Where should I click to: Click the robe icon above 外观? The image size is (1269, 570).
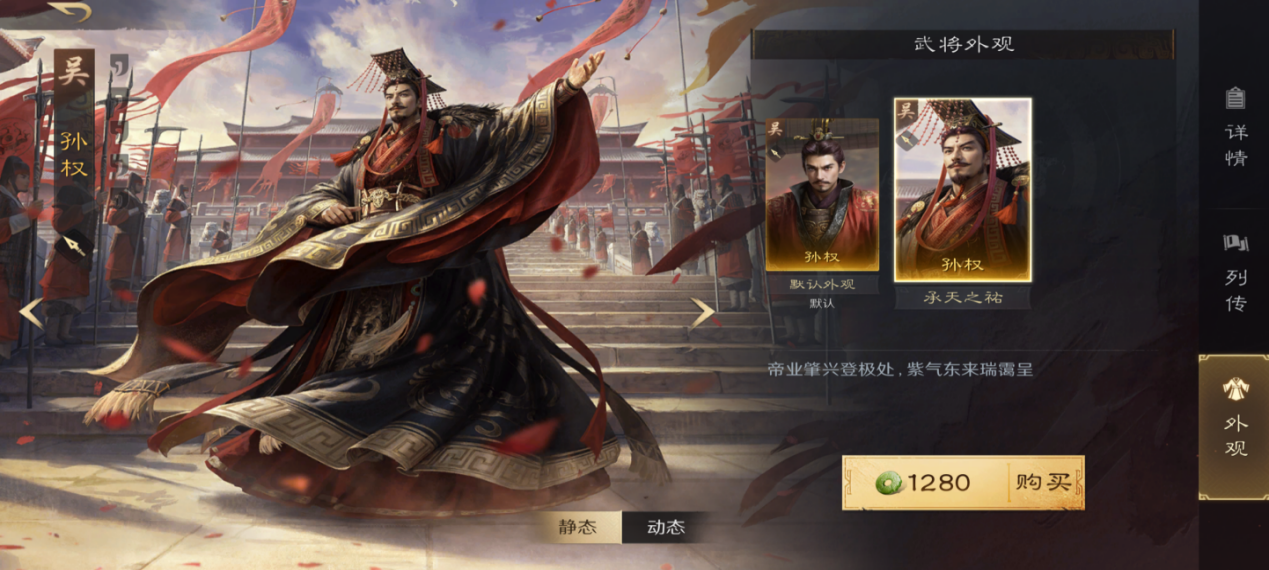[x=1236, y=388]
